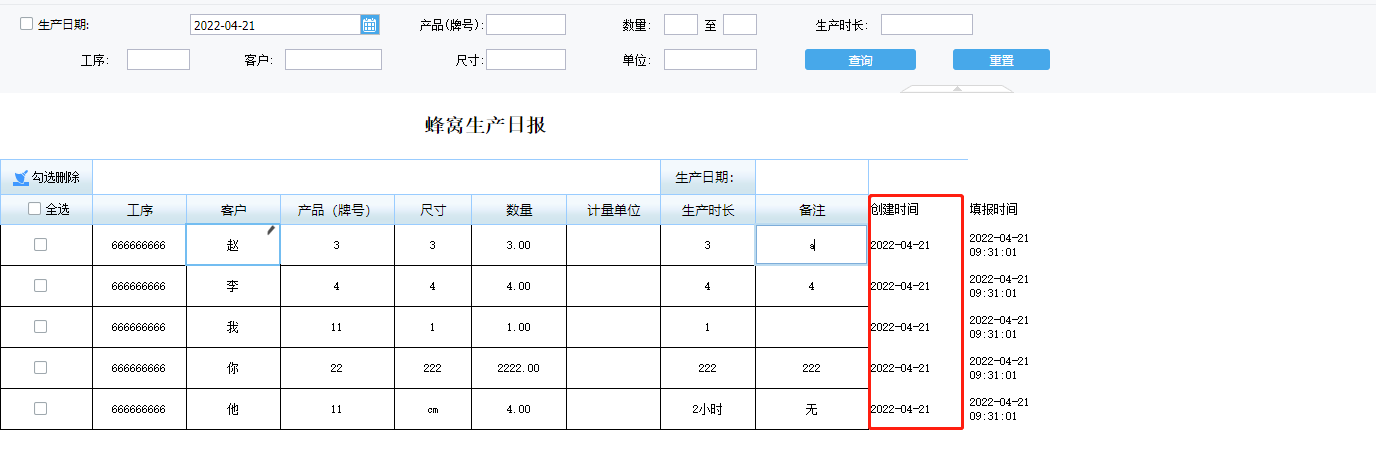Tick the checkbox for the 你 row

tap(41, 367)
